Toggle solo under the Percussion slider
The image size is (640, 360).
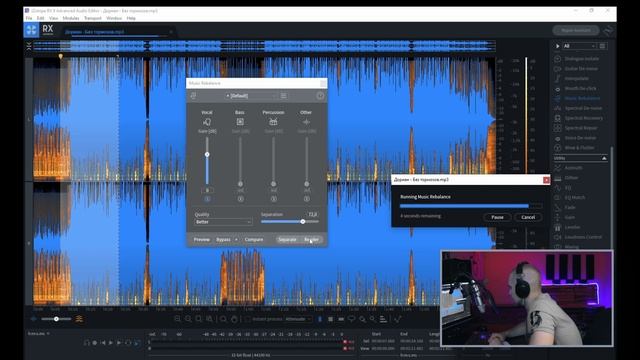pos(273,199)
